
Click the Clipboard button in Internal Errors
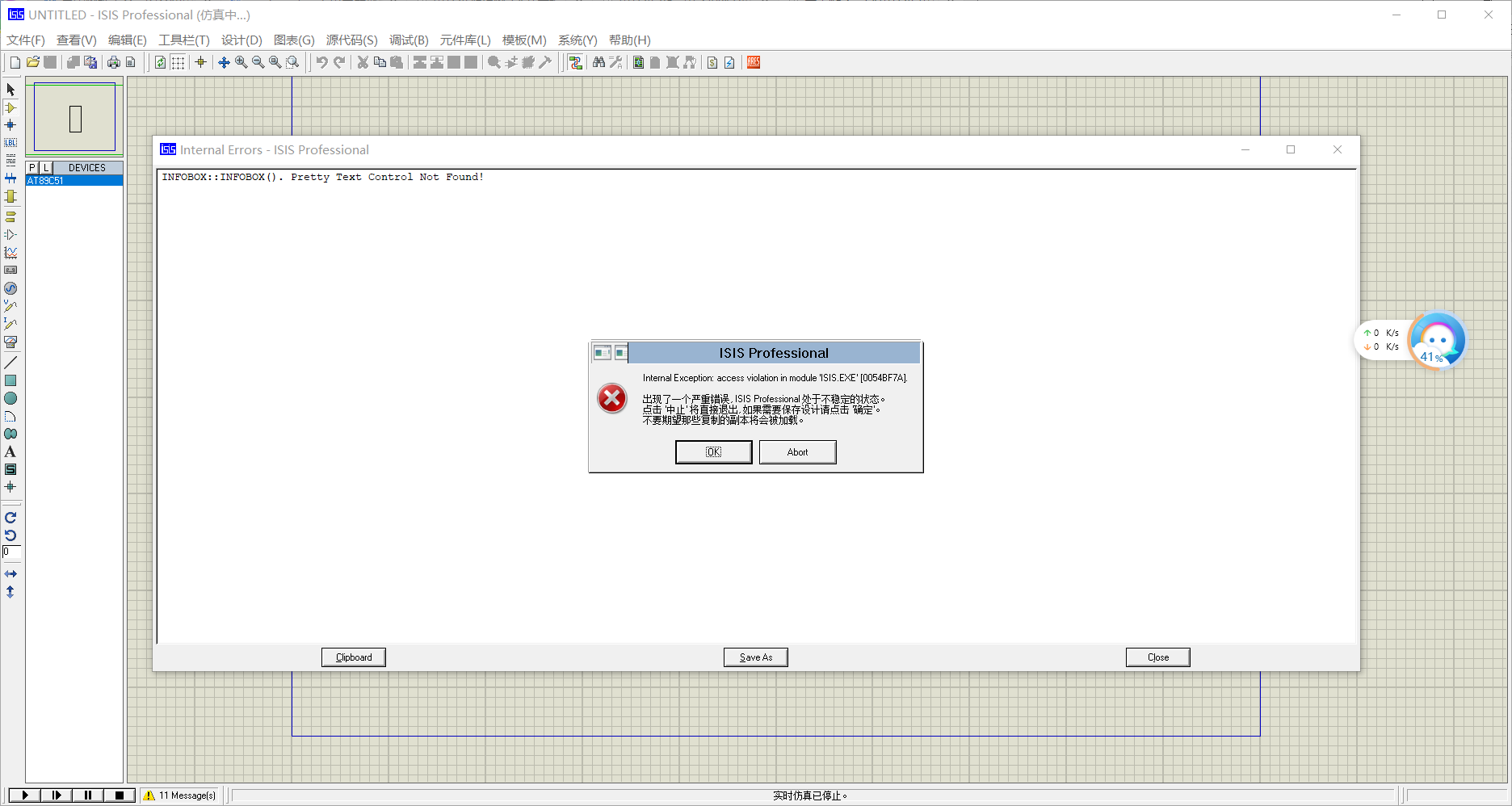pos(354,657)
